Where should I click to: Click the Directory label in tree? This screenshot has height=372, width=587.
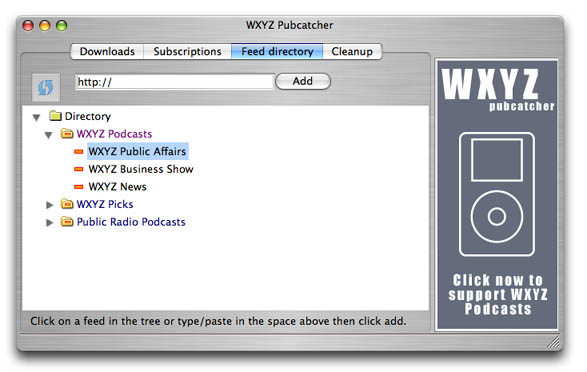pos(88,116)
